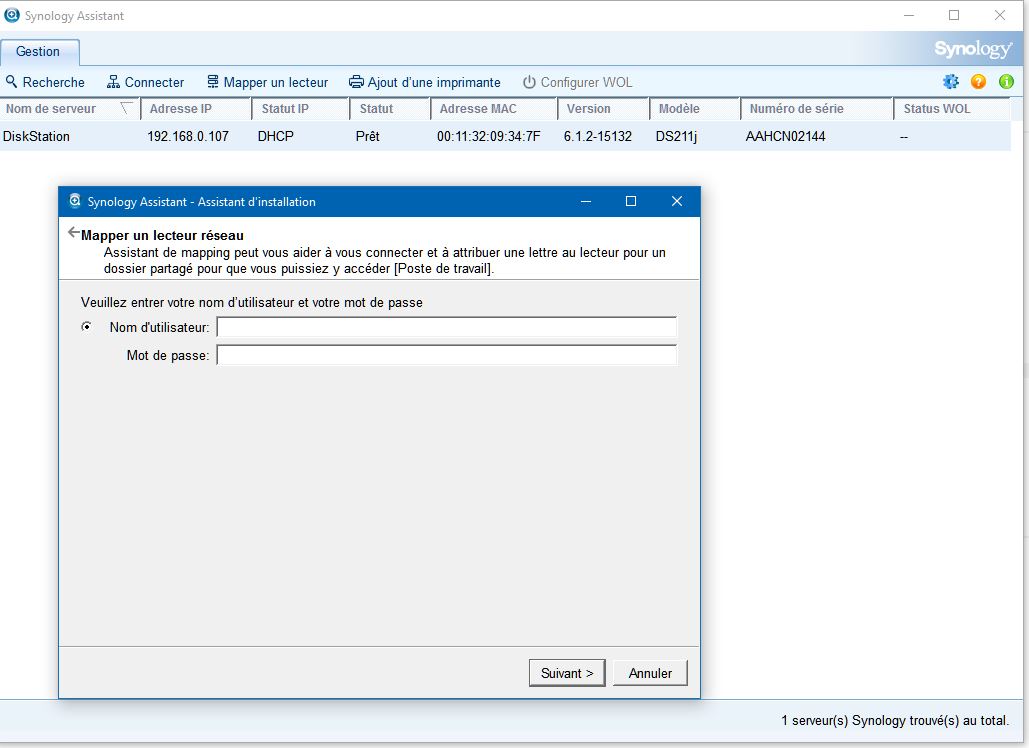Screen dimensions: 1029x748
Task: Click the Annuler button
Action: (x=650, y=673)
